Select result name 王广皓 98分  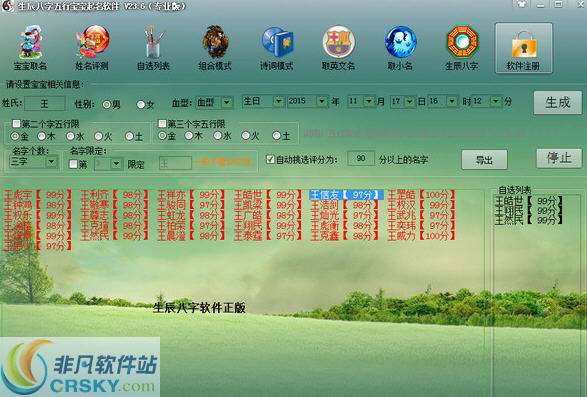click(268, 215)
